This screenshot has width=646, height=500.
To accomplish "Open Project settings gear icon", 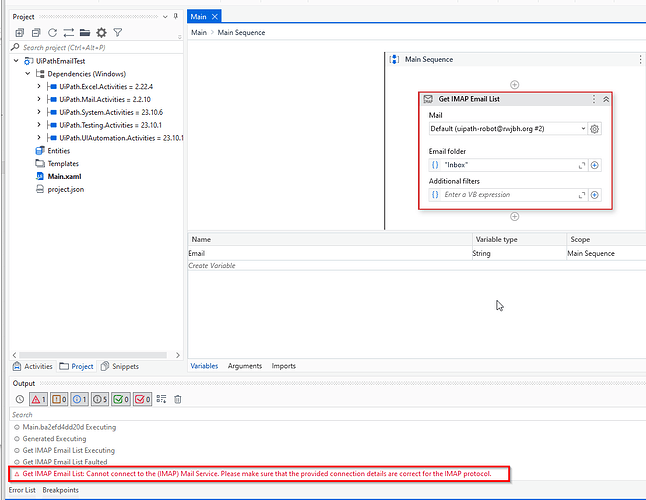I will click(x=101, y=33).
